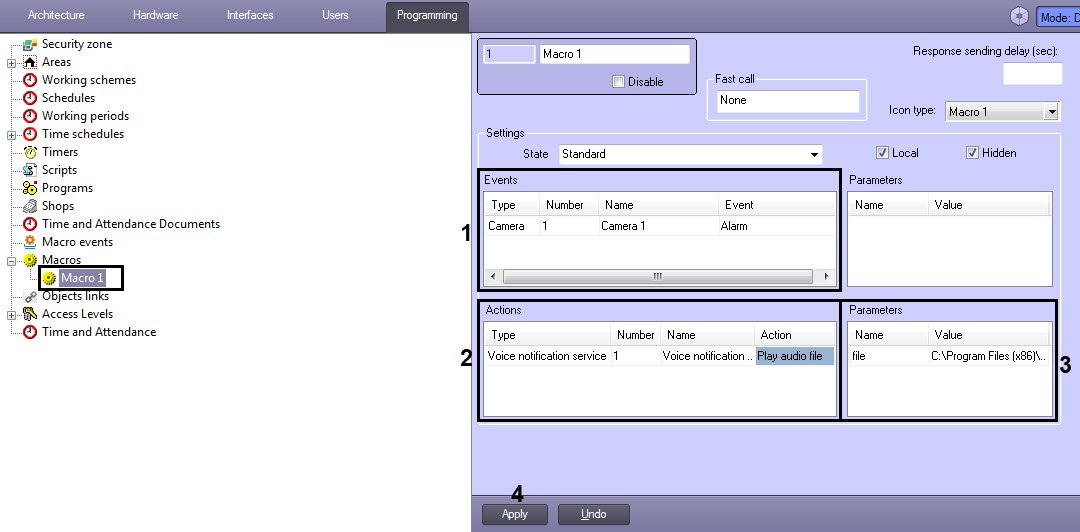
Task: Click the Scripts icon
Action: [30, 170]
